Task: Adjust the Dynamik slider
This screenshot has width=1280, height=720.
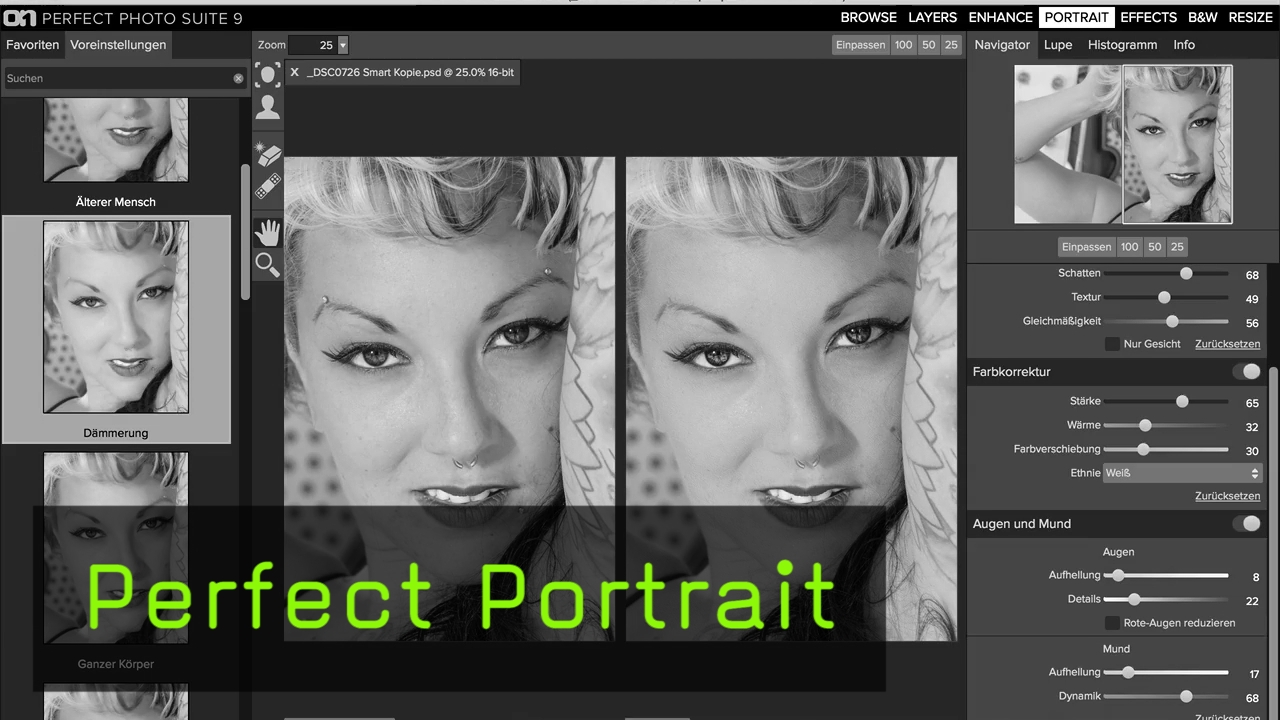Action: pos(1186,696)
